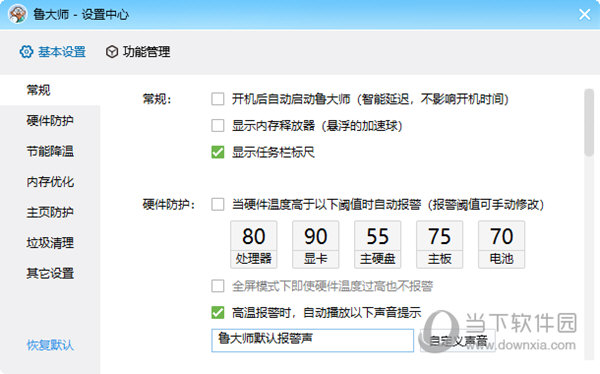Open the 功能管理 tab
This screenshot has width=600, height=374.
pos(138,52)
